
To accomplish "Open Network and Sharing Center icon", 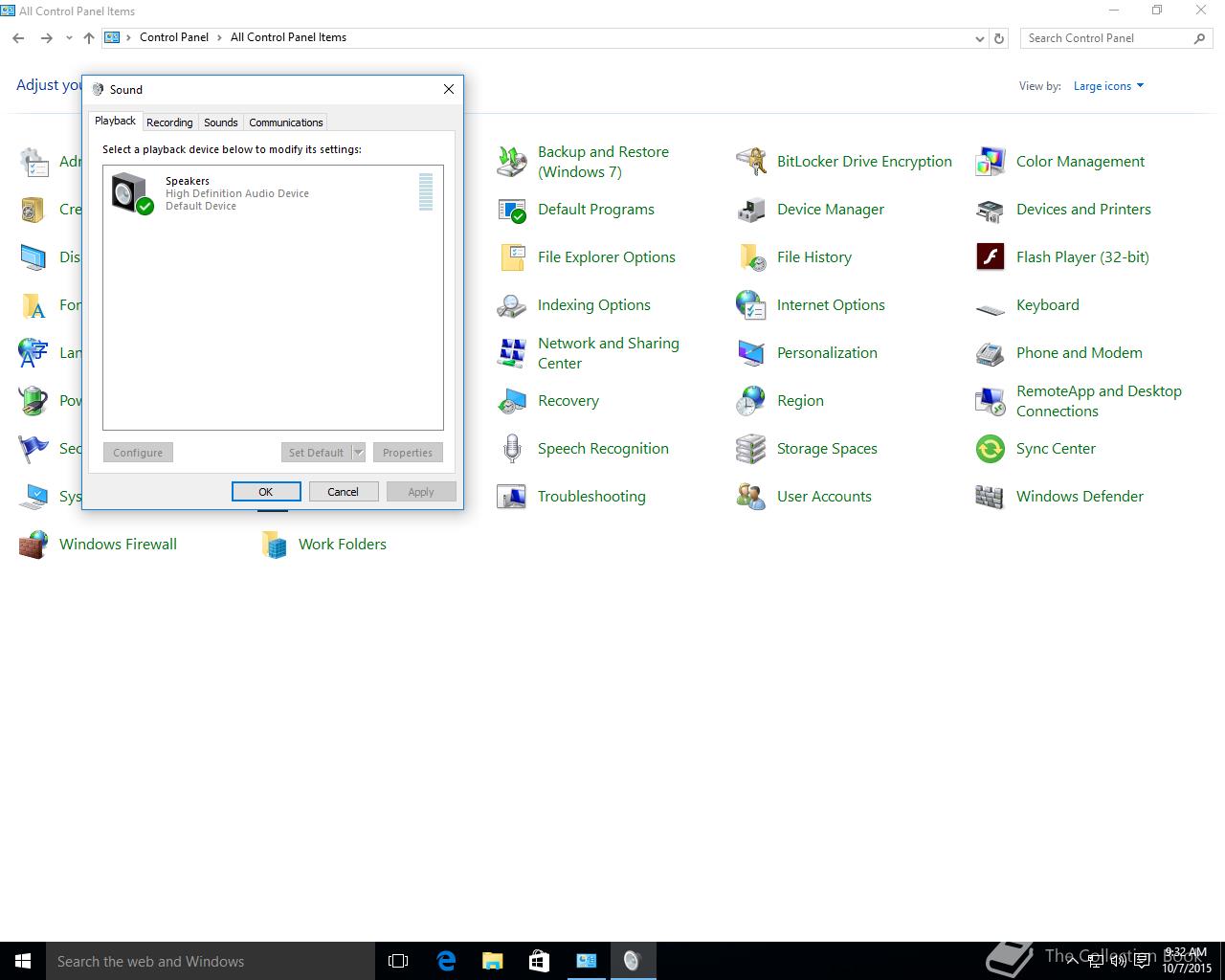I will 512,353.
